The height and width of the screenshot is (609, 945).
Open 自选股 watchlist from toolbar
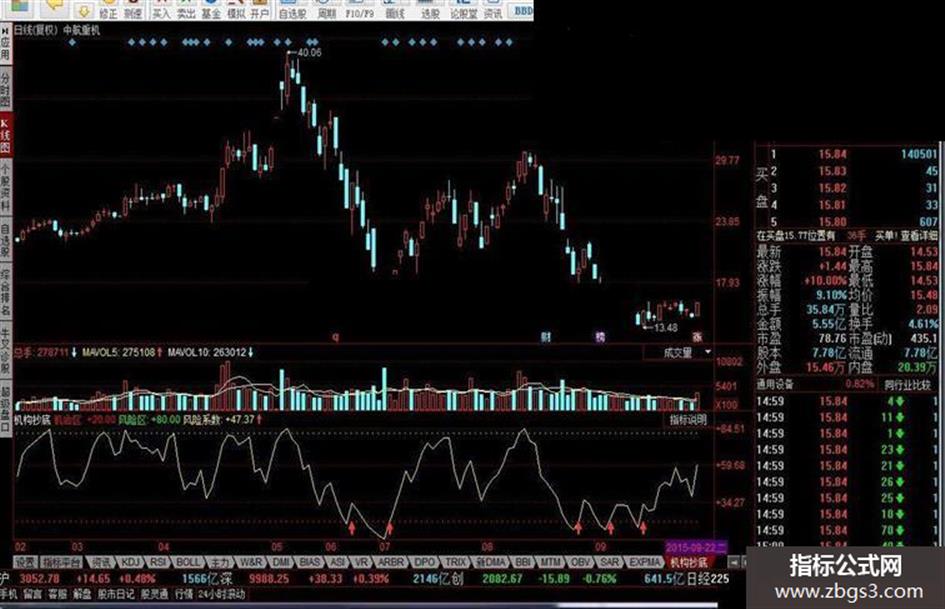[292, 10]
